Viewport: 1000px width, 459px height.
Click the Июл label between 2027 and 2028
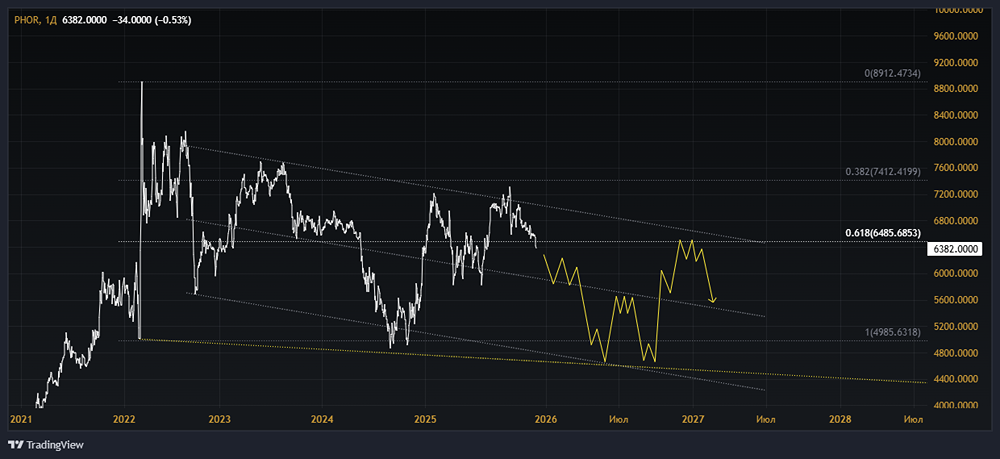coord(767,419)
